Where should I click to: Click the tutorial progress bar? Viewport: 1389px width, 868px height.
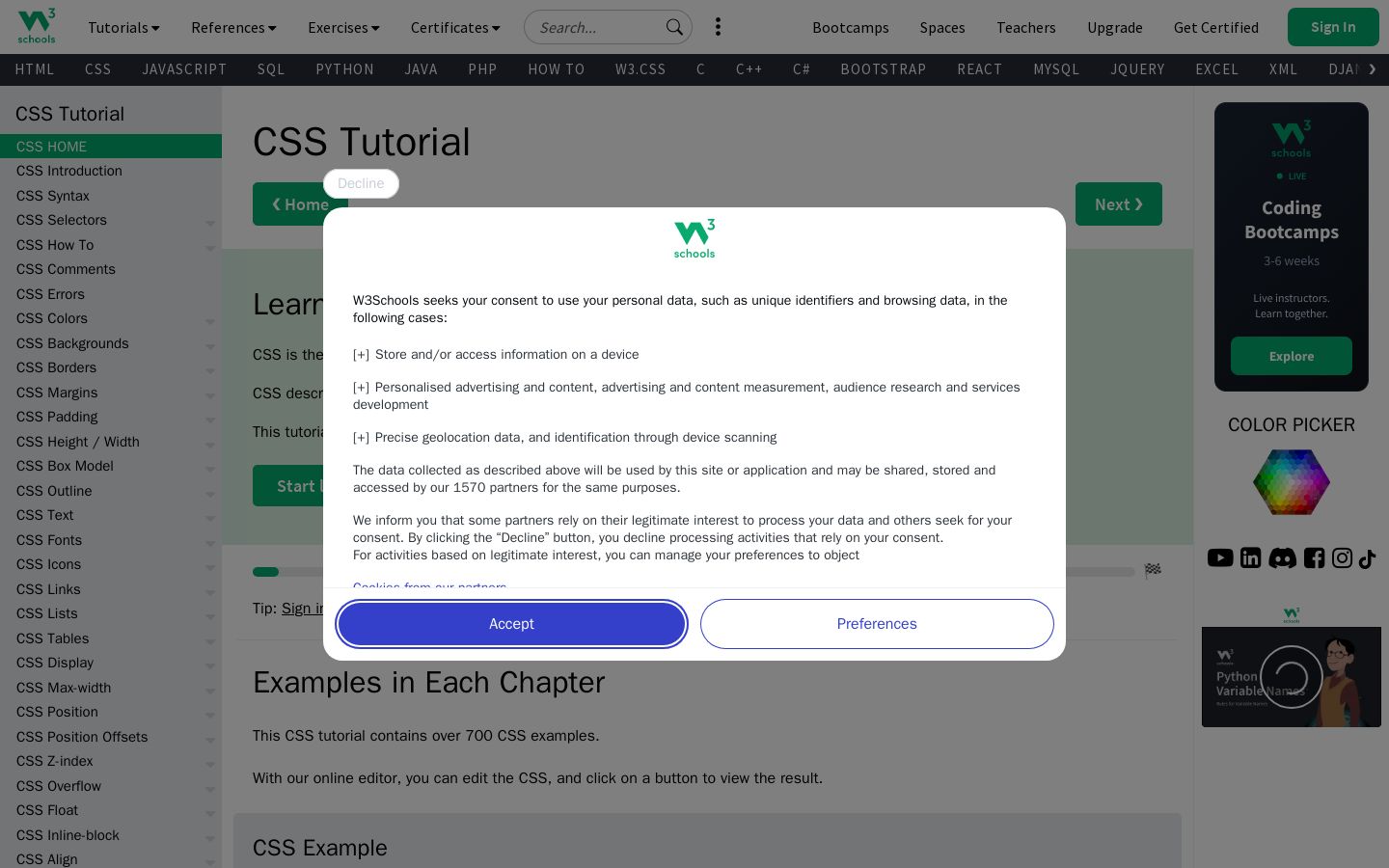[694, 572]
